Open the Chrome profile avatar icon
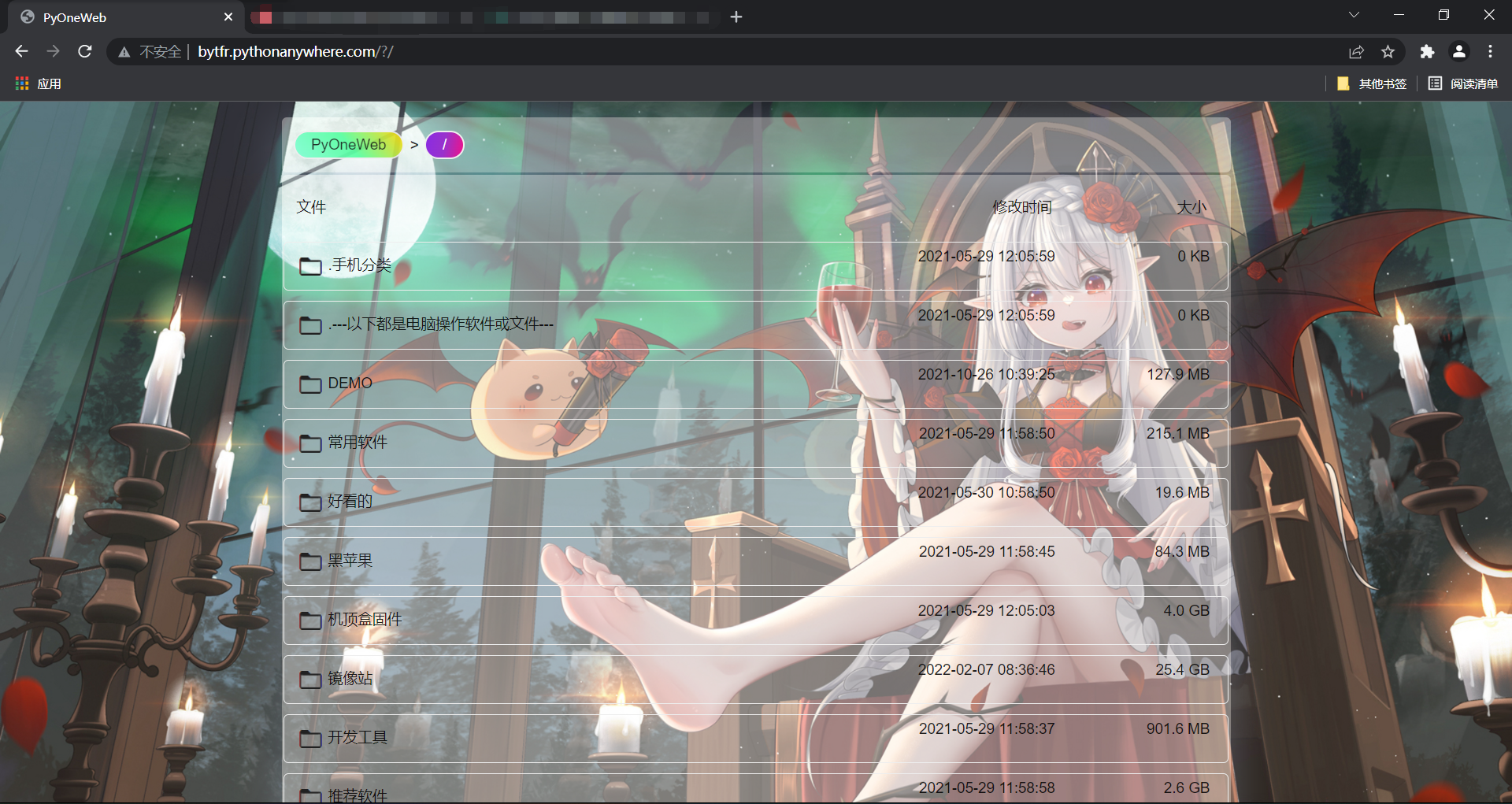This screenshot has width=1512, height=804. coord(1458,52)
